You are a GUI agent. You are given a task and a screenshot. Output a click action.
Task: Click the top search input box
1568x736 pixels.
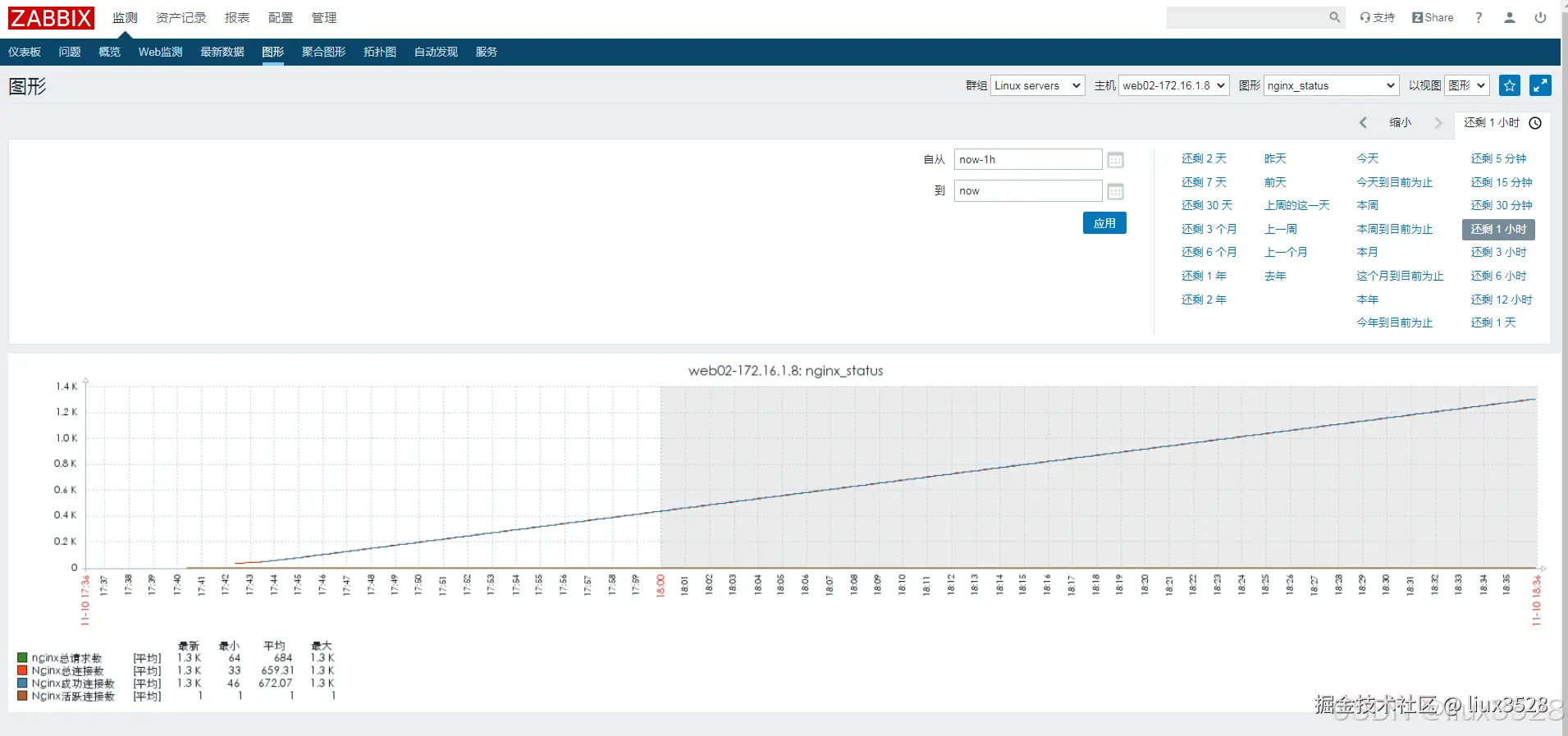1247,17
